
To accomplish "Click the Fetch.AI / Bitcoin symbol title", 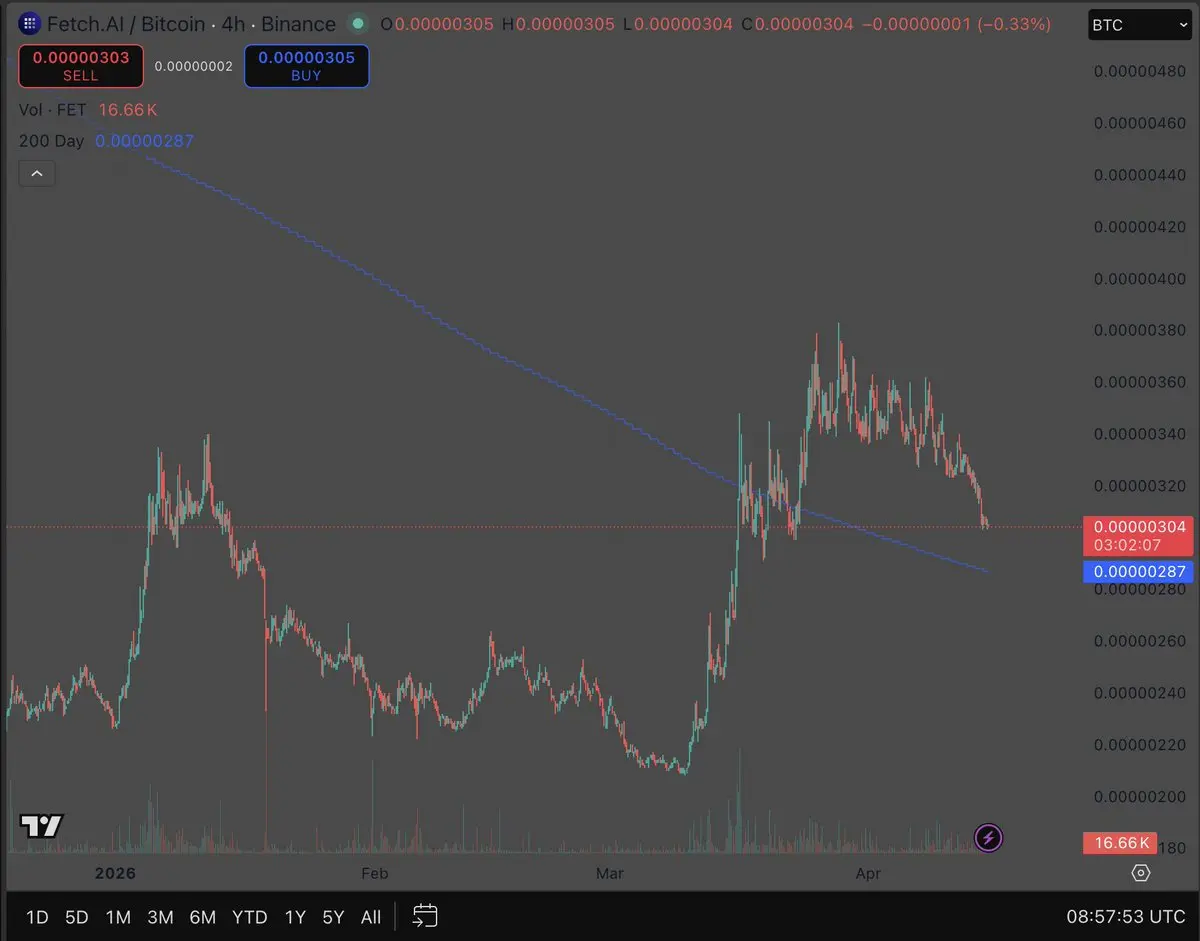I will [x=127, y=24].
